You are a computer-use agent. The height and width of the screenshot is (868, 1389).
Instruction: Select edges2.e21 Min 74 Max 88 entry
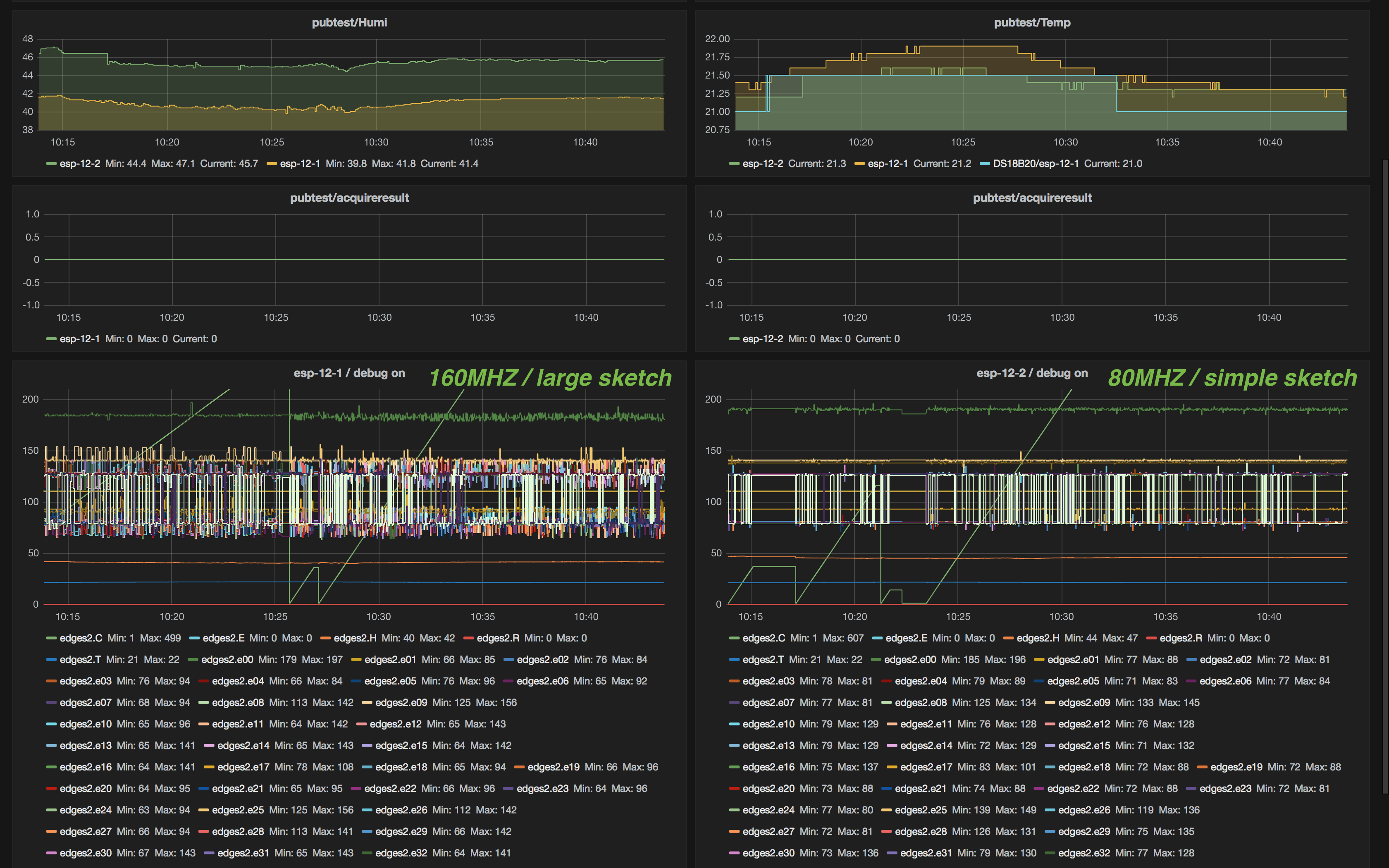coord(921,788)
